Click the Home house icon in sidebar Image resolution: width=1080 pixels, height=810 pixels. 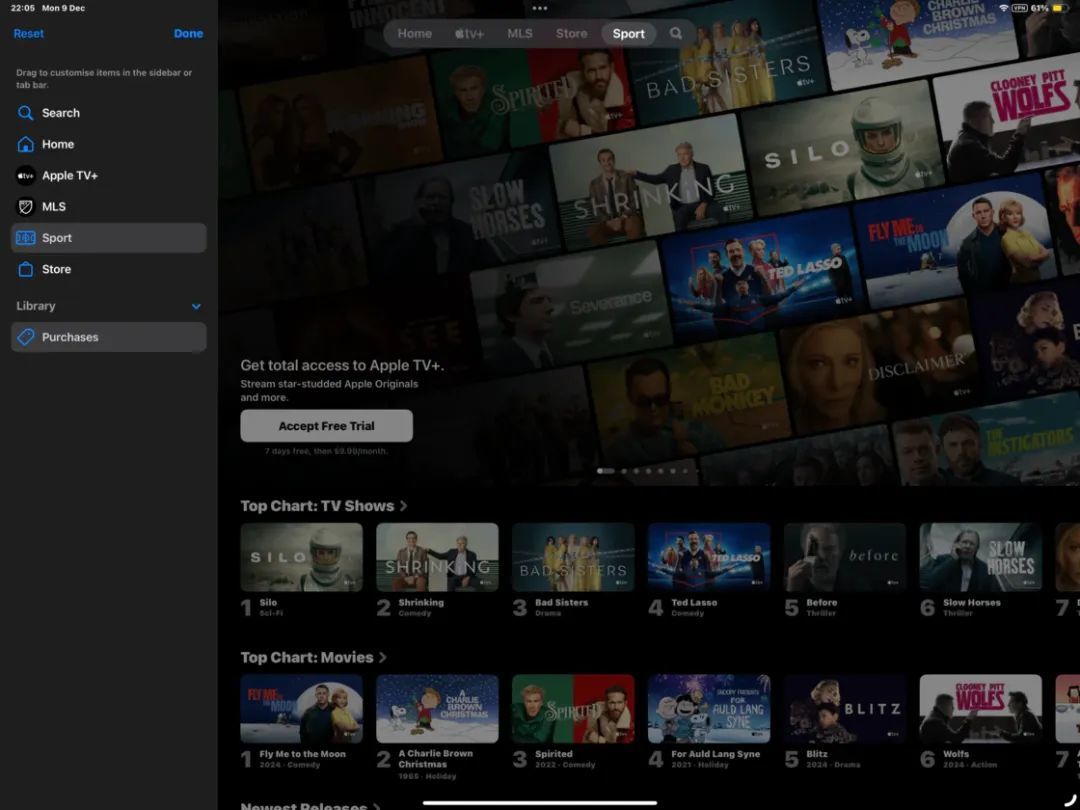[25, 144]
